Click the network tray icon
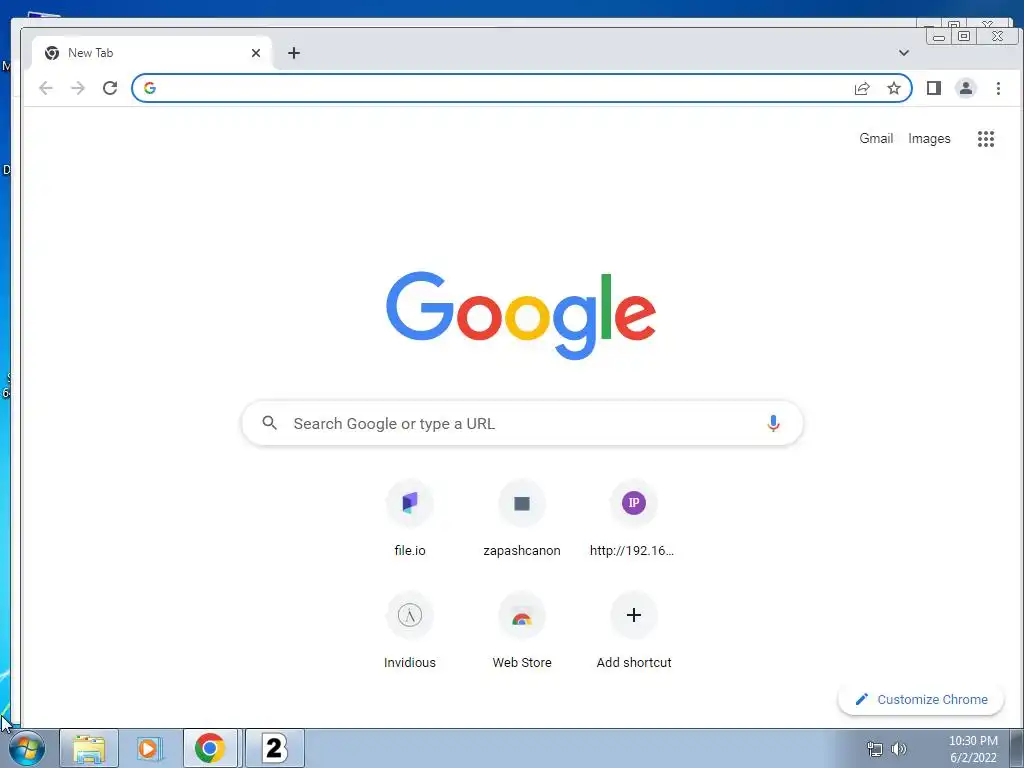The height and width of the screenshot is (768, 1024). [874, 749]
